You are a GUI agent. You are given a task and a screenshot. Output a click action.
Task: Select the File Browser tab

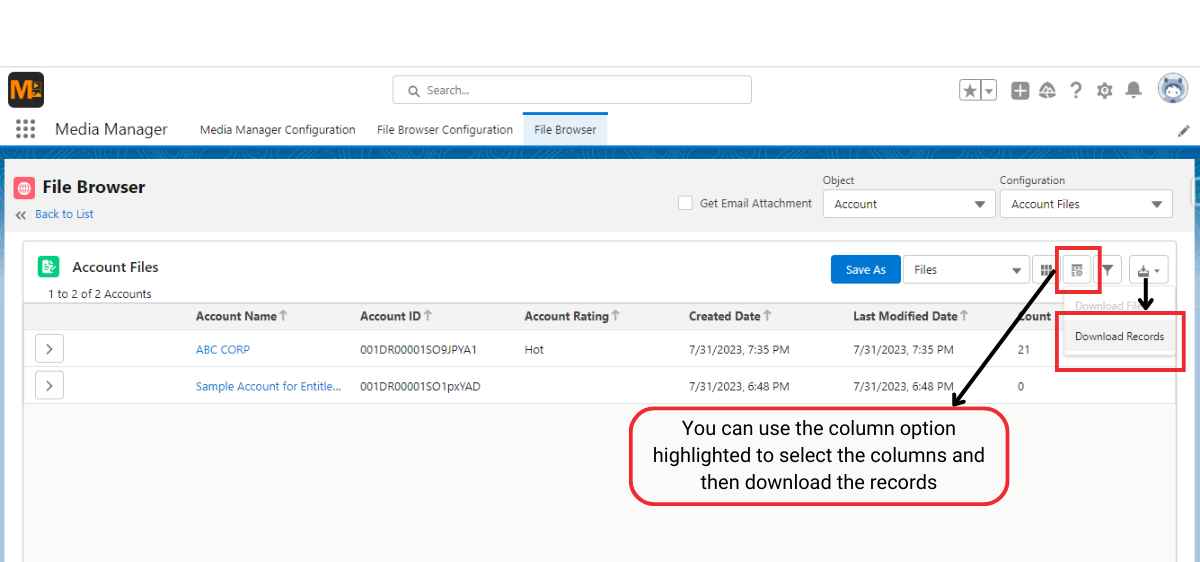565,130
